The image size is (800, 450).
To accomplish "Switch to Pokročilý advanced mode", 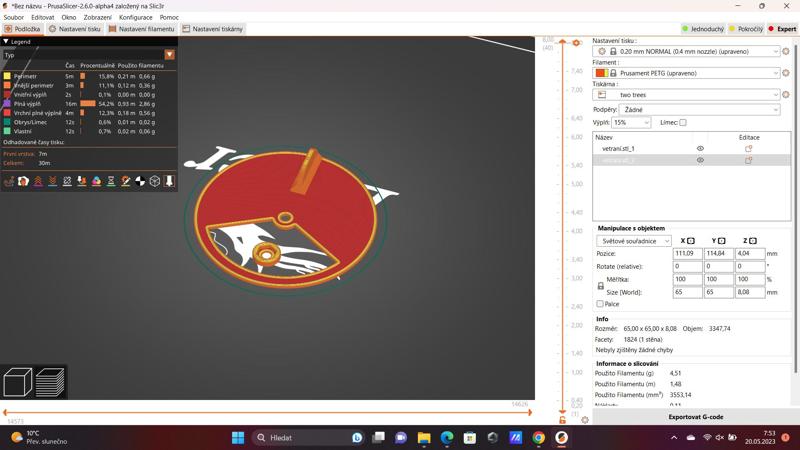I will point(746,29).
